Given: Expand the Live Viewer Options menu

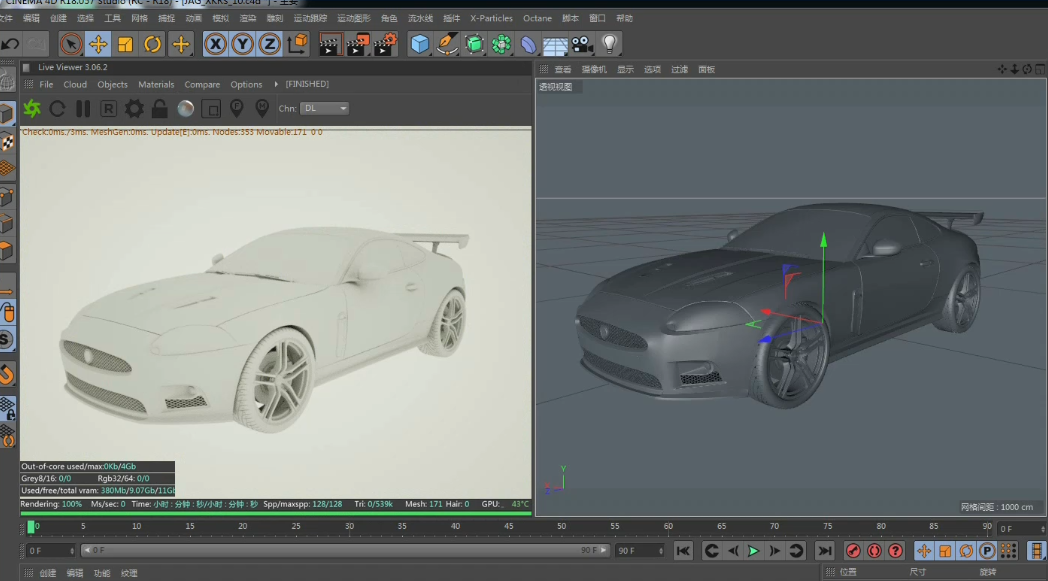Looking at the screenshot, I should pos(246,85).
